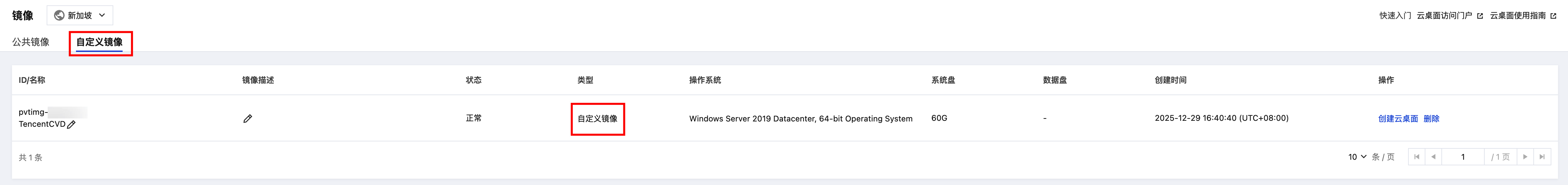The image size is (1568, 185).
Task: Open the 云桌面使用指南 external link
Action: (x=1523, y=16)
